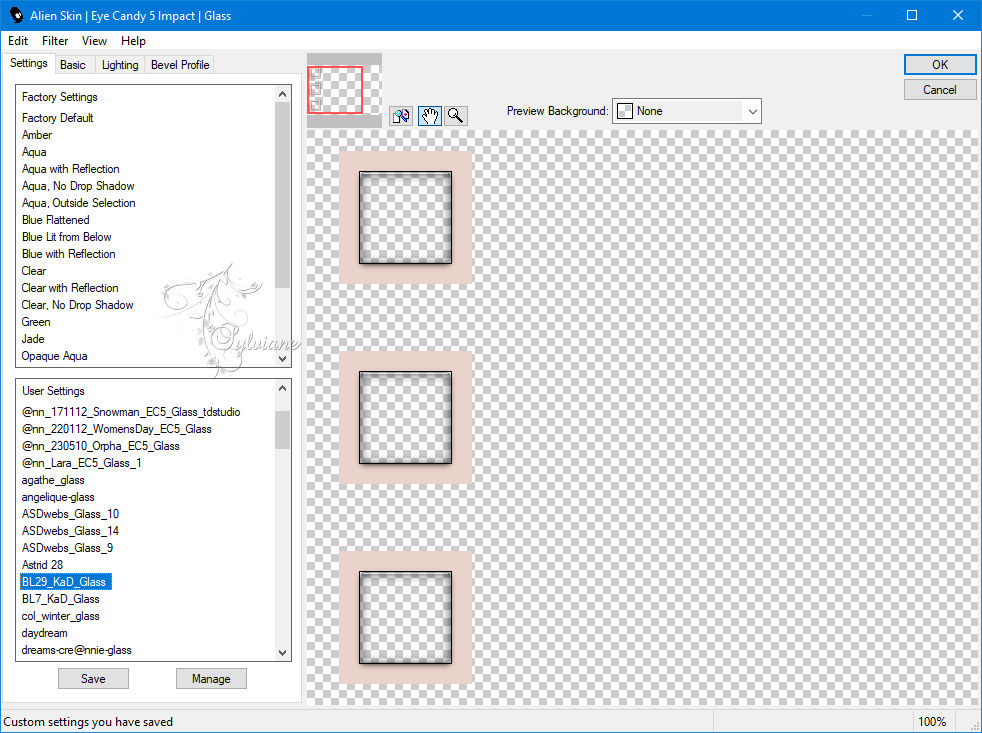The height and width of the screenshot is (733, 982).
Task: Select the Amber preset
Action: [x=37, y=135]
